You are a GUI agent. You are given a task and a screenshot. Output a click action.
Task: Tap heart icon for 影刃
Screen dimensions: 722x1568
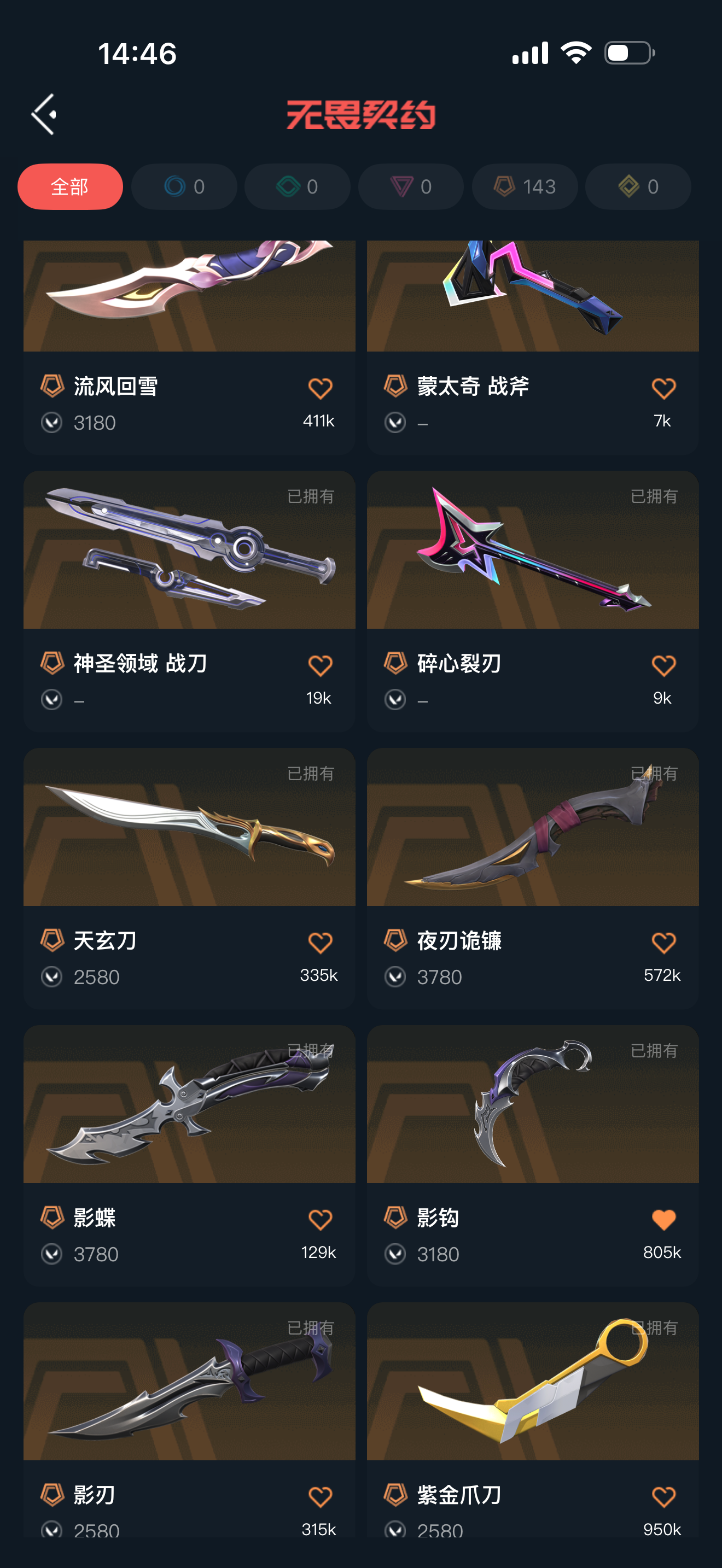(320, 1497)
